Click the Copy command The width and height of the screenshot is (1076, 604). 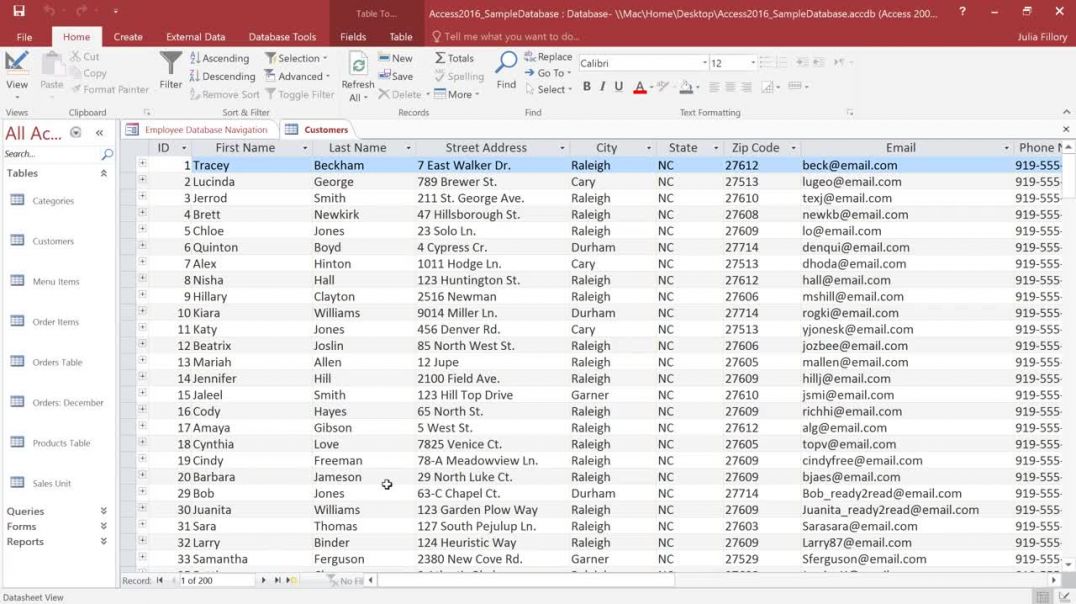[88, 73]
